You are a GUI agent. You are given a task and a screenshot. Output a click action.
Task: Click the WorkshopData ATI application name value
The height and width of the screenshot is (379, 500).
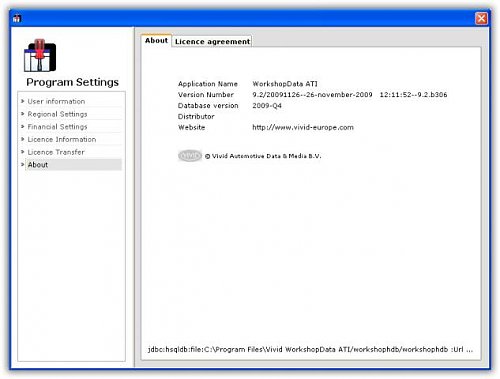tap(285, 84)
